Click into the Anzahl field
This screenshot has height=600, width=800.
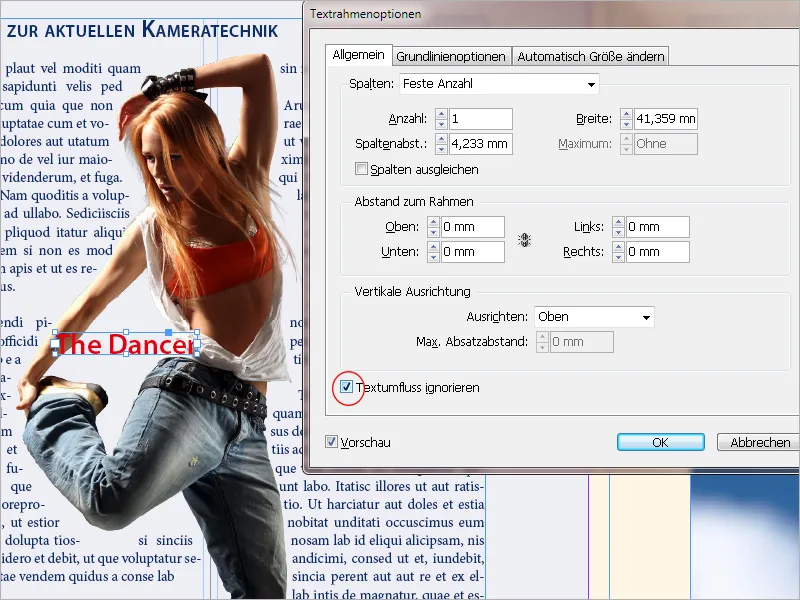coord(481,119)
